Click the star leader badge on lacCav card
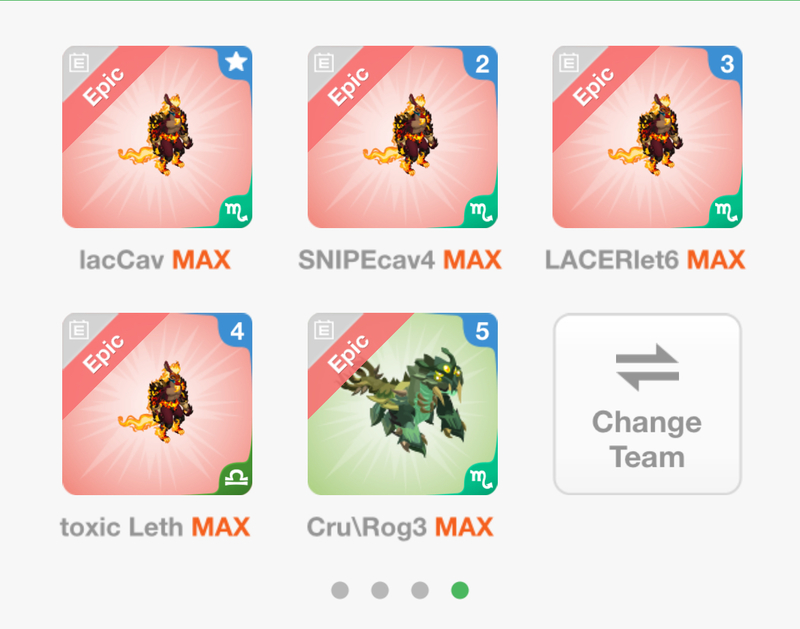Viewport: 800px width, 629px height. point(236,62)
